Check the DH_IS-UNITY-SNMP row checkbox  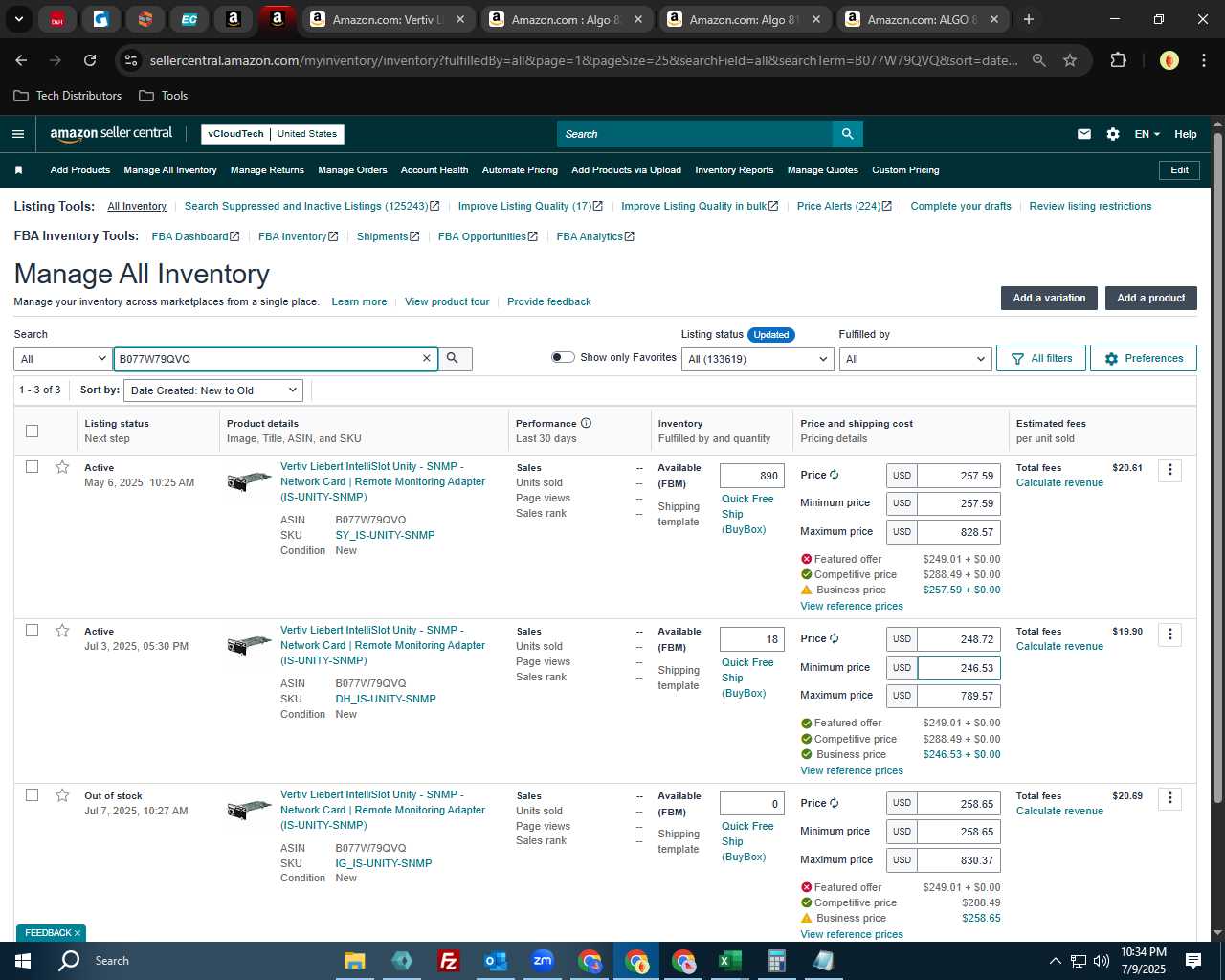32,631
